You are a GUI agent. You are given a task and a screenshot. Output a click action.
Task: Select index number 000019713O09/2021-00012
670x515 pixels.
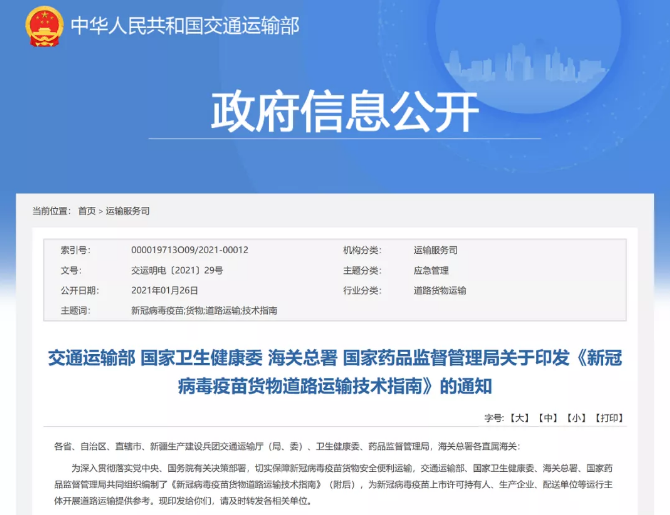coord(190,250)
